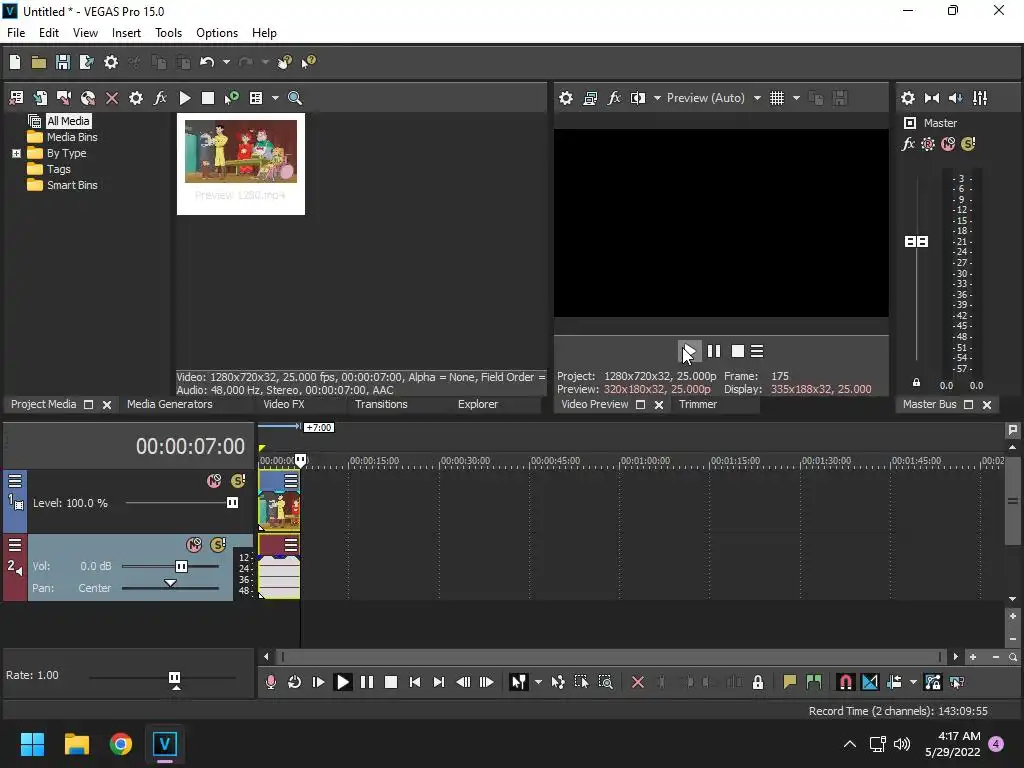Open audio track 2 hamburger menu
This screenshot has height=768, width=1024.
(x=15, y=545)
